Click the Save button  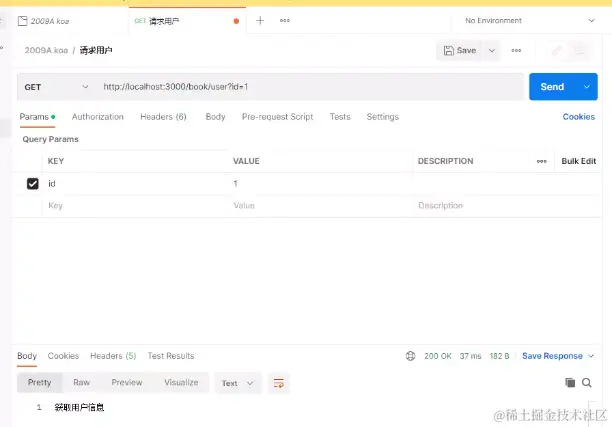click(460, 50)
